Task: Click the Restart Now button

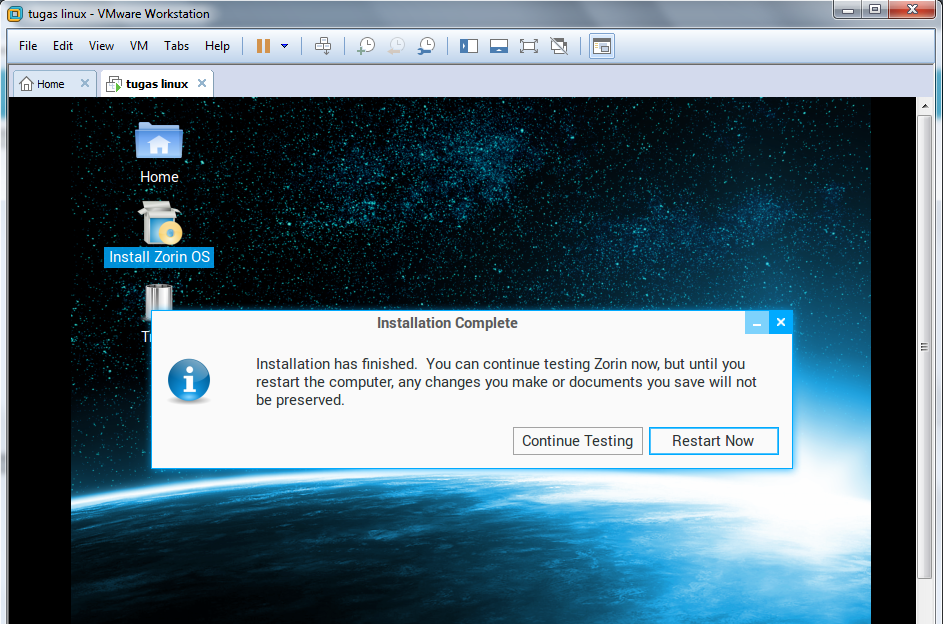Action: (713, 441)
